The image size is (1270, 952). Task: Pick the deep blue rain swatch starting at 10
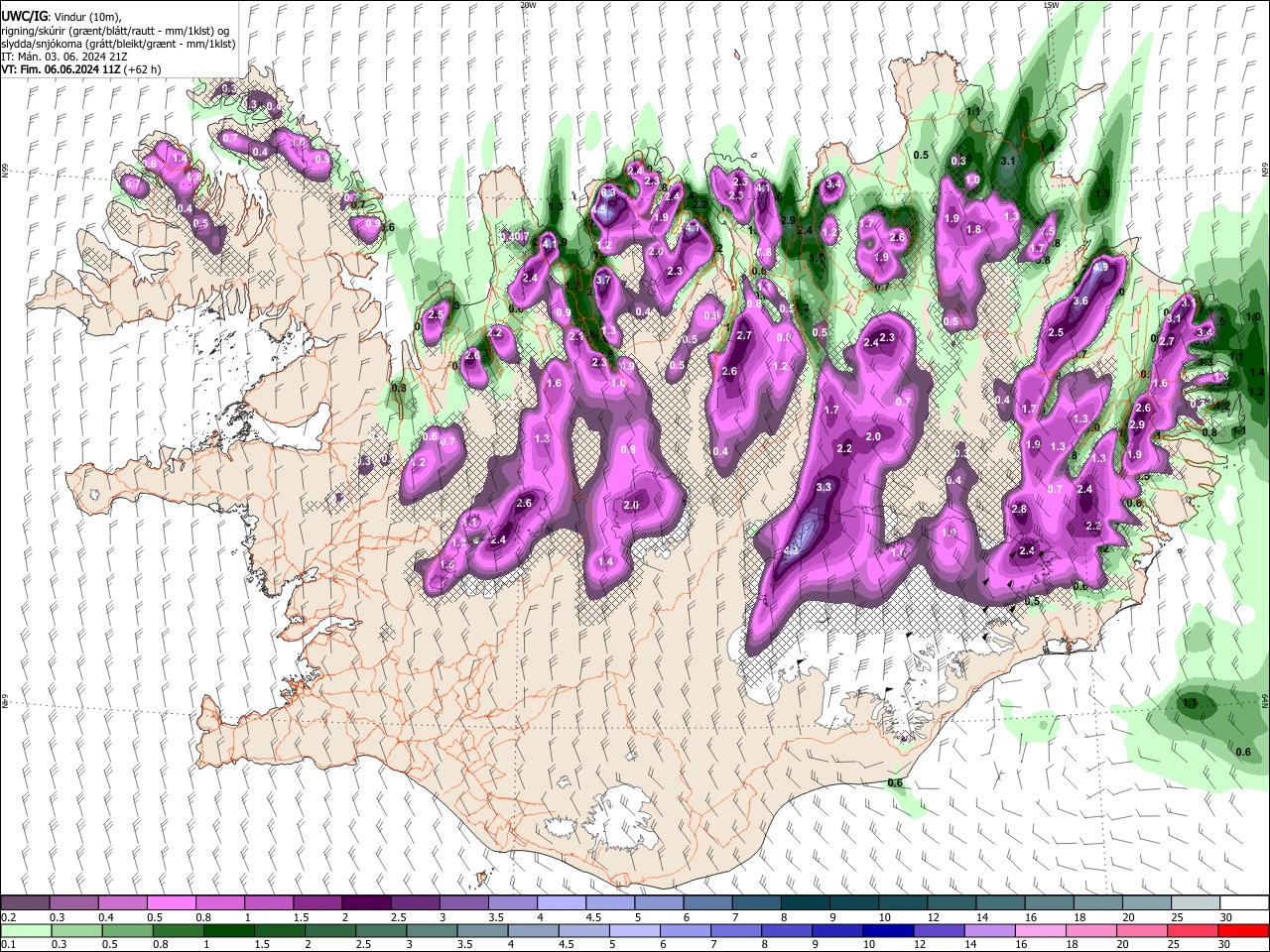(889, 930)
